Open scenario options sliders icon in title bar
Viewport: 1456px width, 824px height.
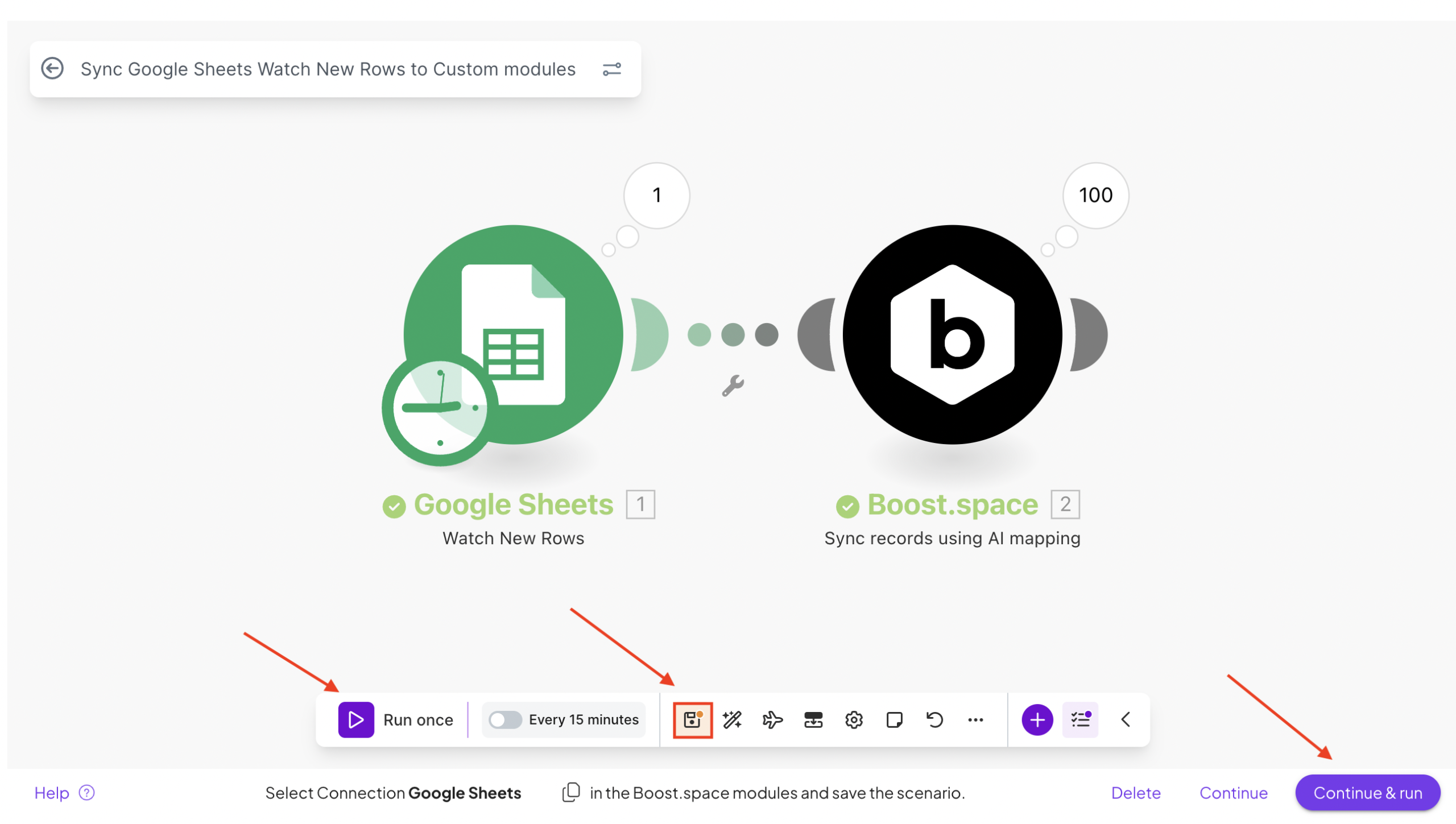click(611, 69)
